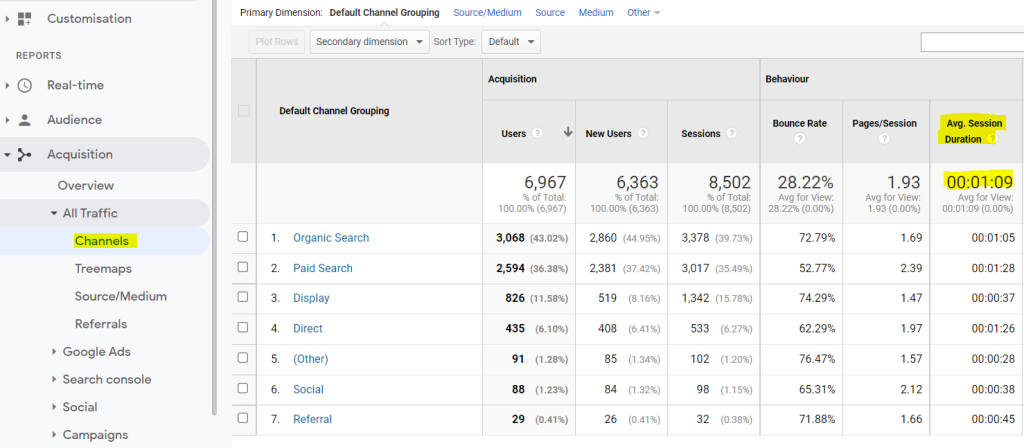Expand the Search console subsection
Viewport: 1024px width, 448px height.
click(x=54, y=379)
